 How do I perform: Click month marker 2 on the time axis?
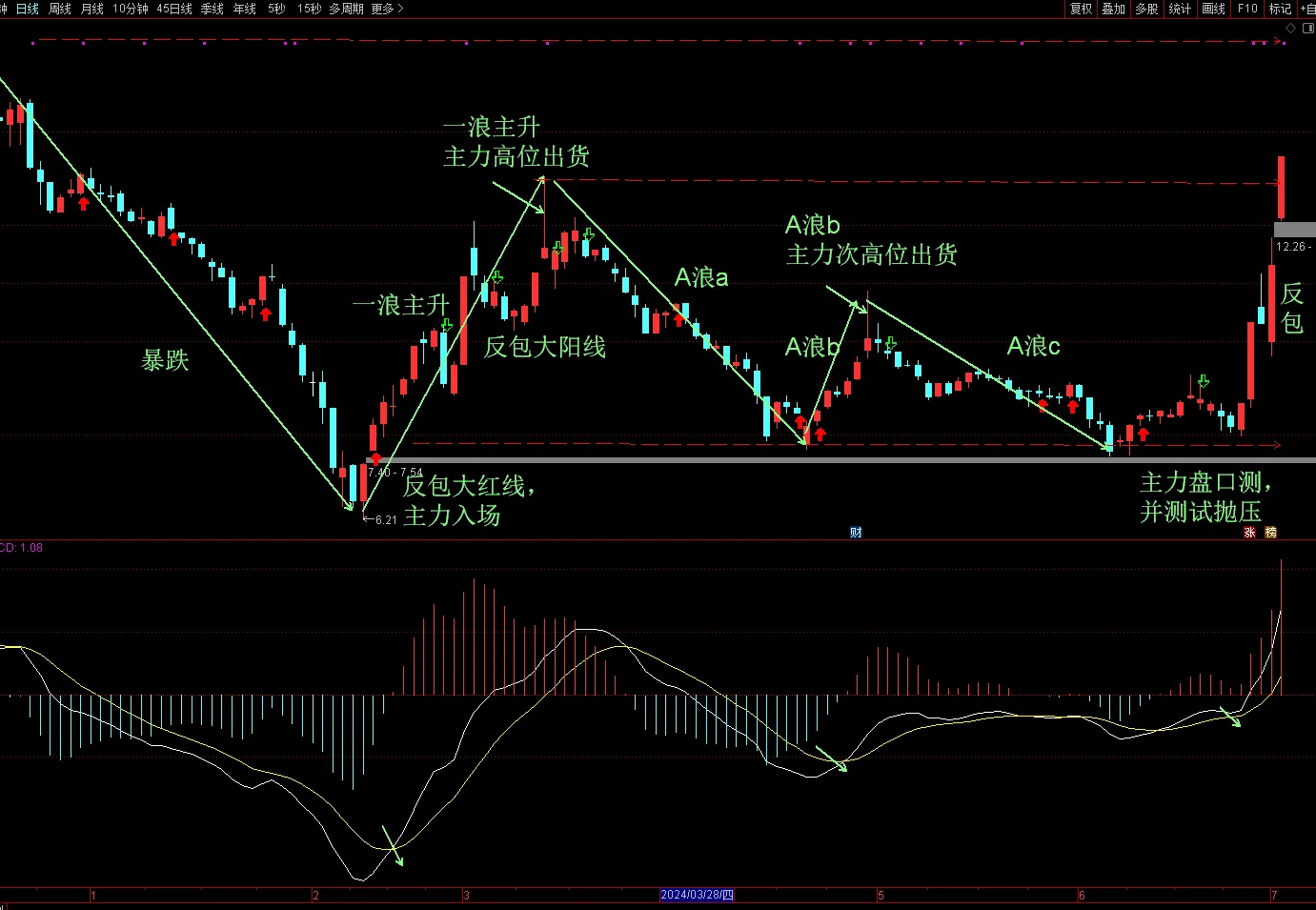pos(315,895)
